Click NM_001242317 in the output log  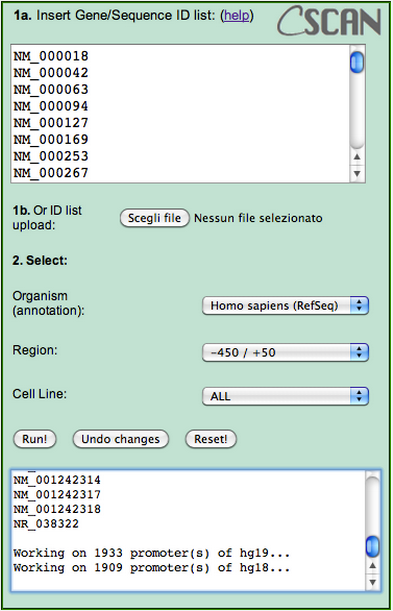(x=57, y=495)
